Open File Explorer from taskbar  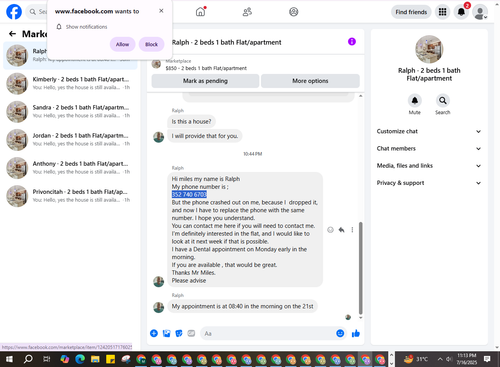click(95, 359)
